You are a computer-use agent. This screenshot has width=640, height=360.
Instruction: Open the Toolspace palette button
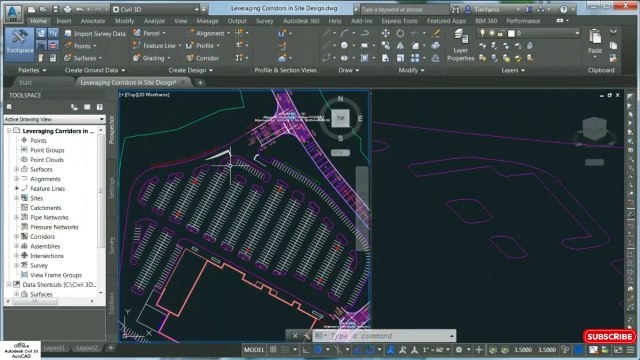[x=19, y=44]
